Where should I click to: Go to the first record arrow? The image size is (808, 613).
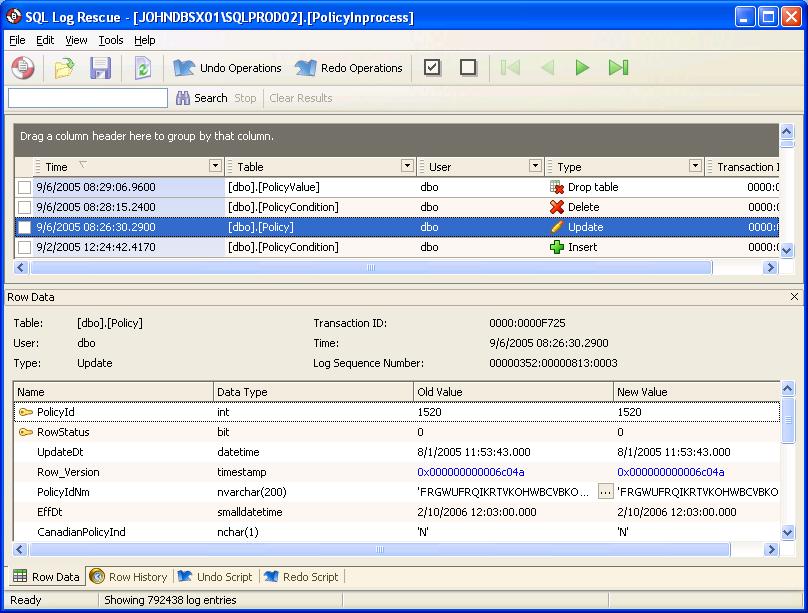[x=510, y=68]
